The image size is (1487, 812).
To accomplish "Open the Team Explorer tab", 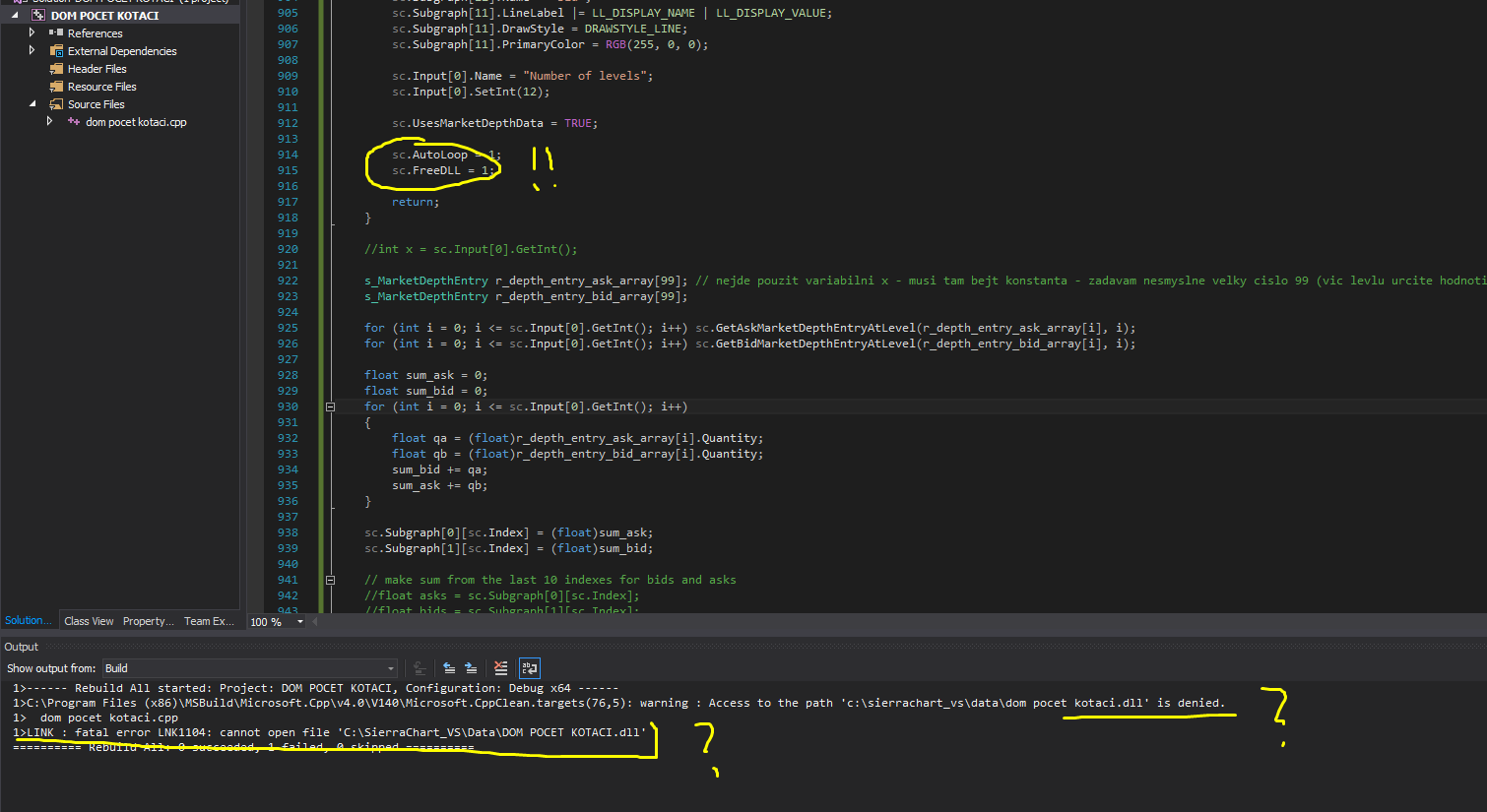I will point(209,621).
